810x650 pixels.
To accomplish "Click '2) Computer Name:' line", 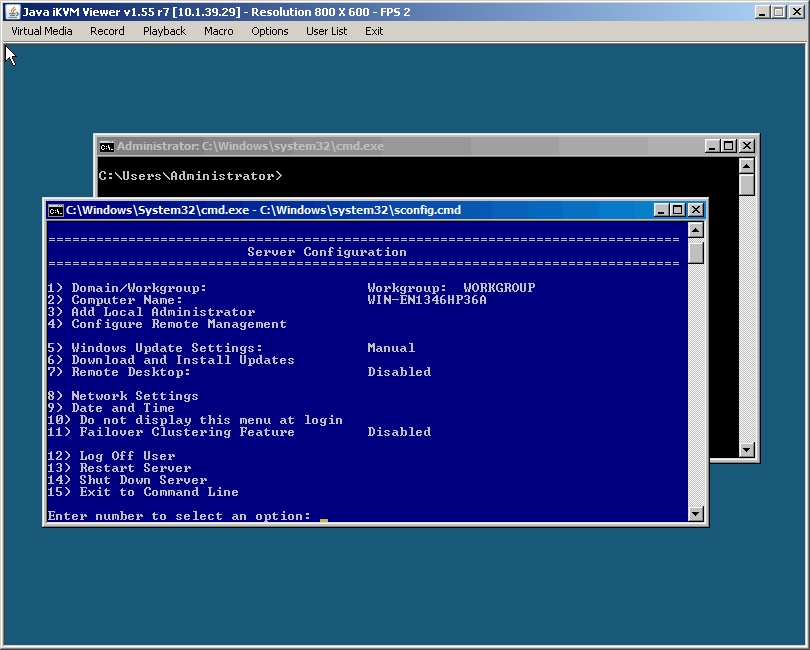I will [x=115, y=300].
